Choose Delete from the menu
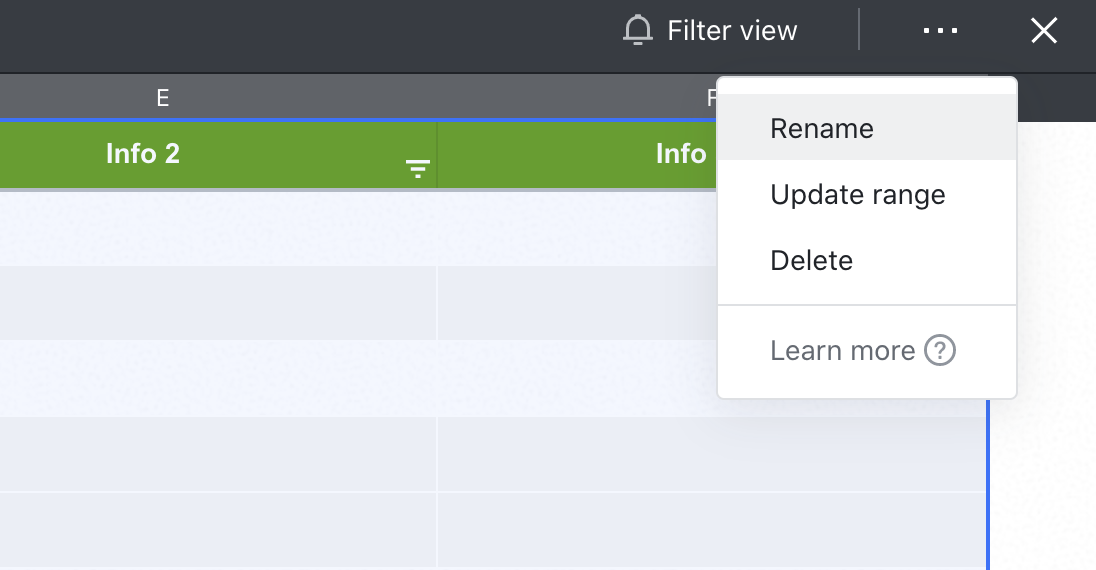The width and height of the screenshot is (1096, 570). [x=811, y=260]
